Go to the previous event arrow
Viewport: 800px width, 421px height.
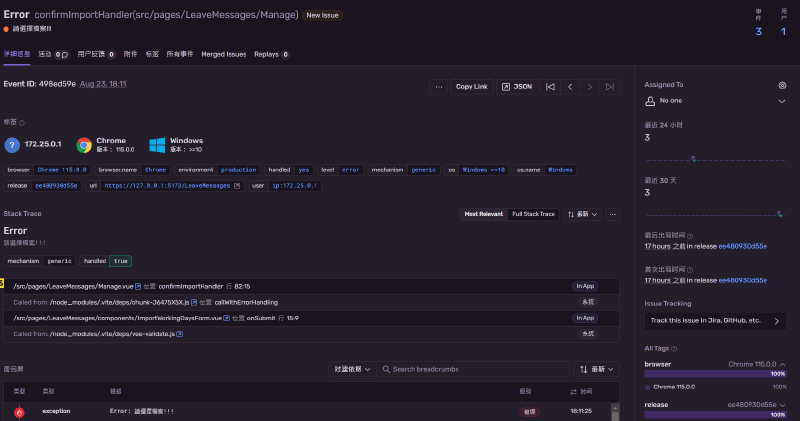[x=570, y=87]
